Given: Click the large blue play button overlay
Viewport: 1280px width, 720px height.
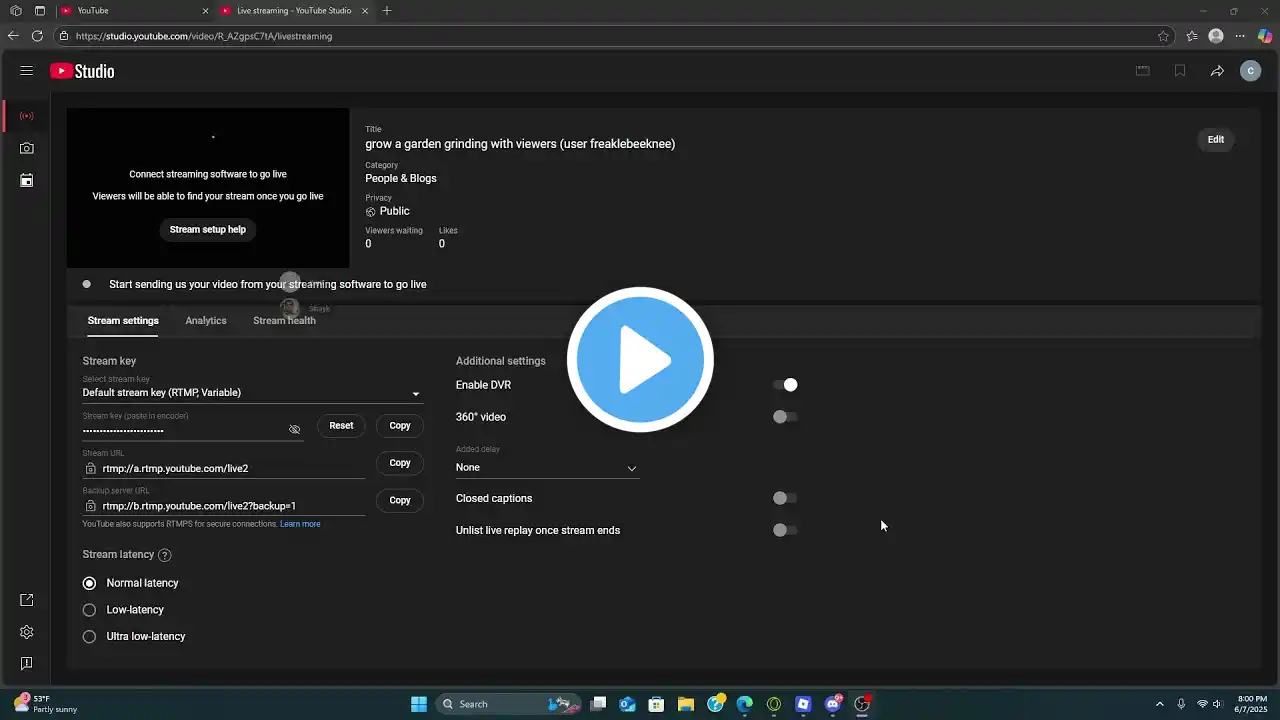Looking at the screenshot, I should [640, 360].
